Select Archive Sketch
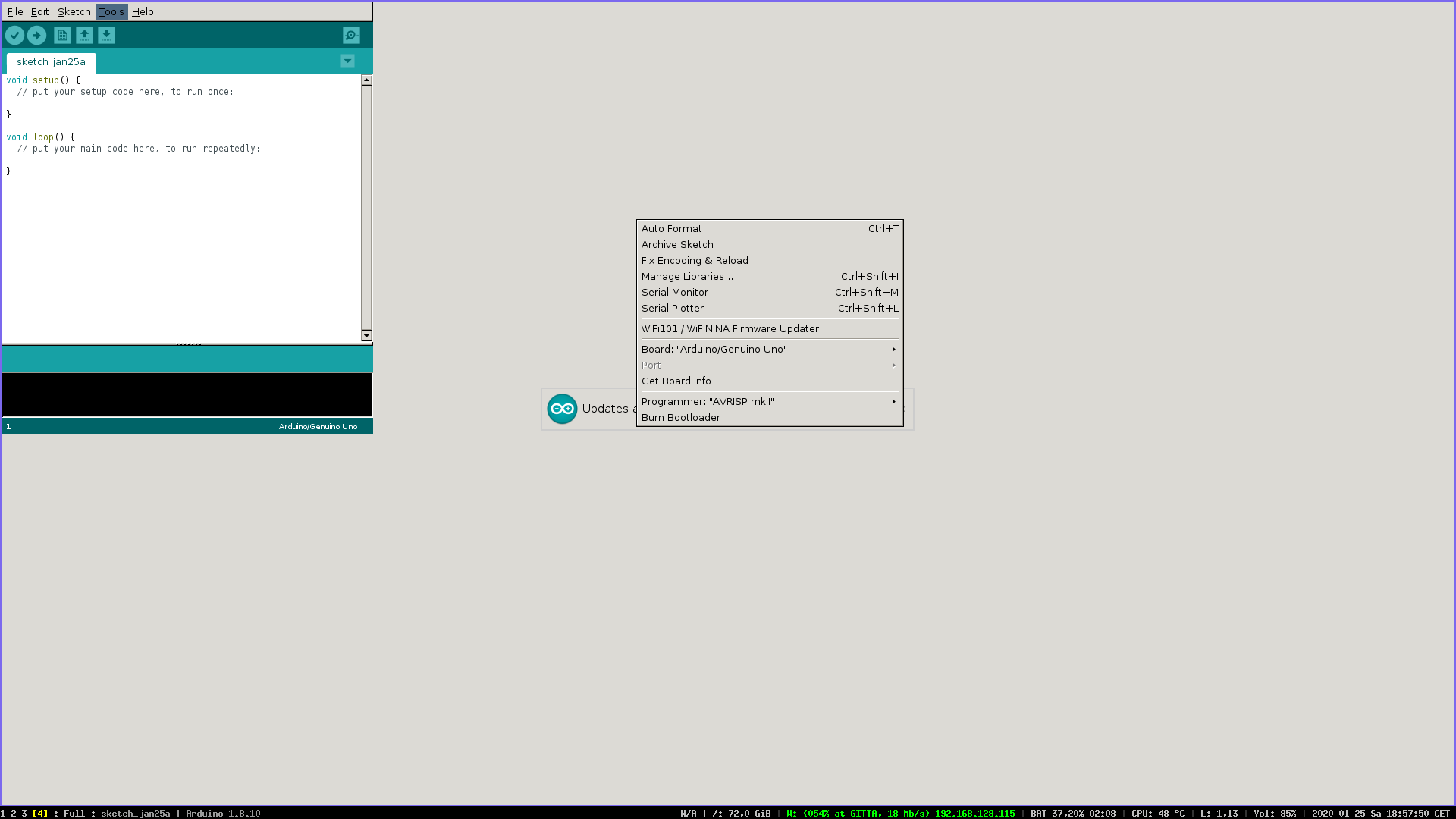Screen dimensions: 1456x819 pyautogui.click(x=770, y=244)
